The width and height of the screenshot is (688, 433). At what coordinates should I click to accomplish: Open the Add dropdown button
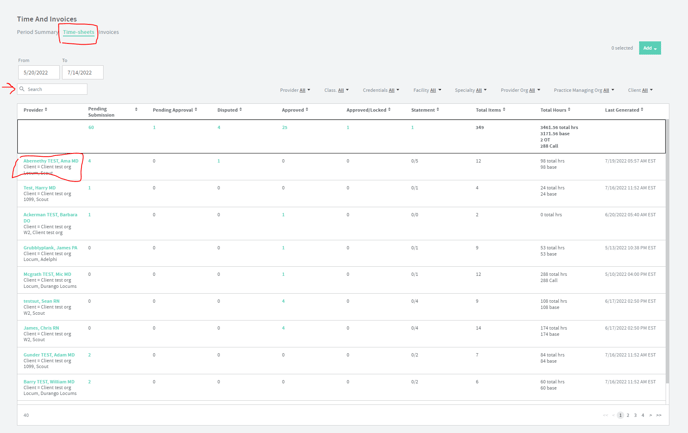pos(649,48)
